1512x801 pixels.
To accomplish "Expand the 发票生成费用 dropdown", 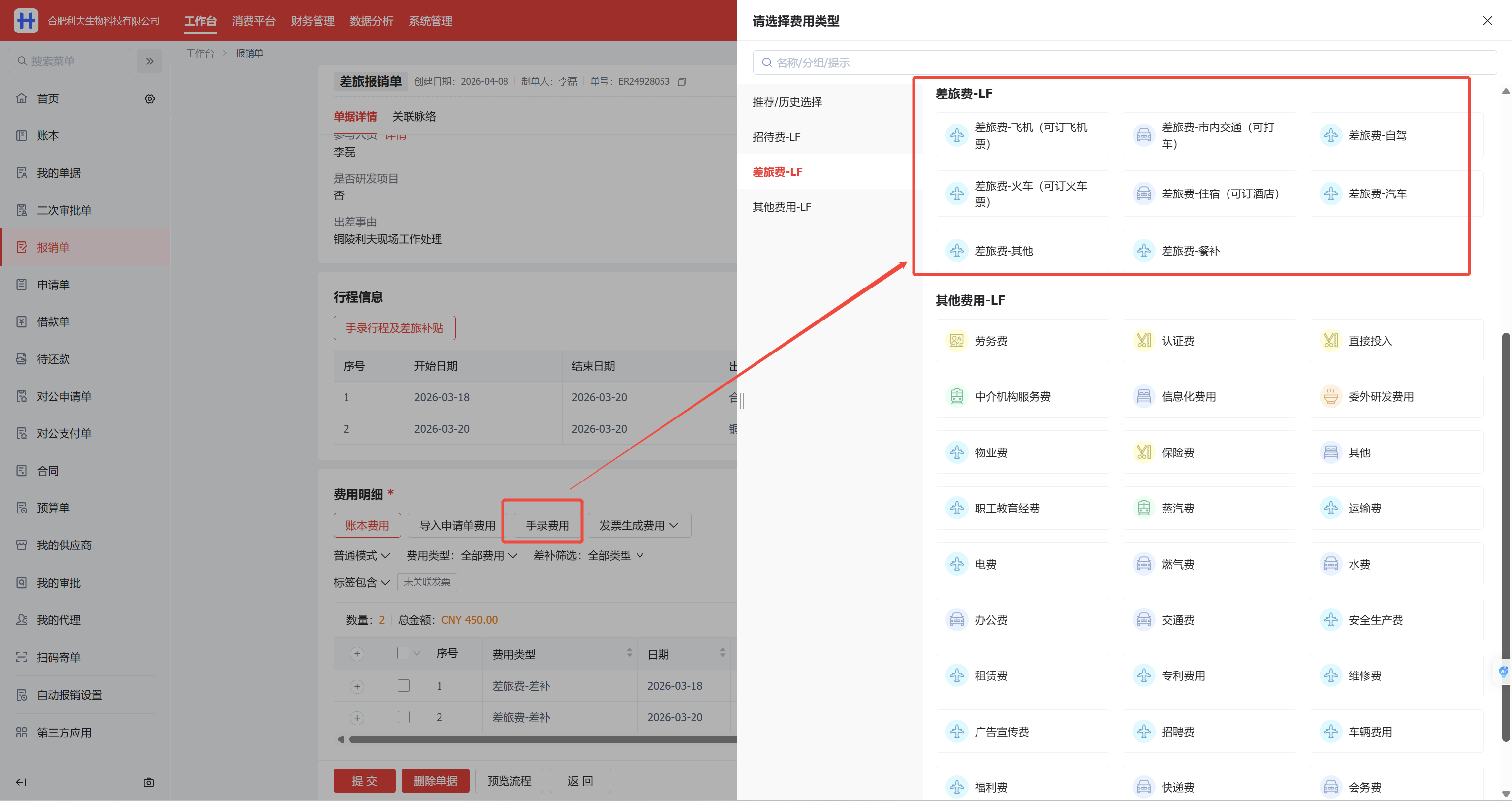I will pyautogui.click(x=638, y=525).
